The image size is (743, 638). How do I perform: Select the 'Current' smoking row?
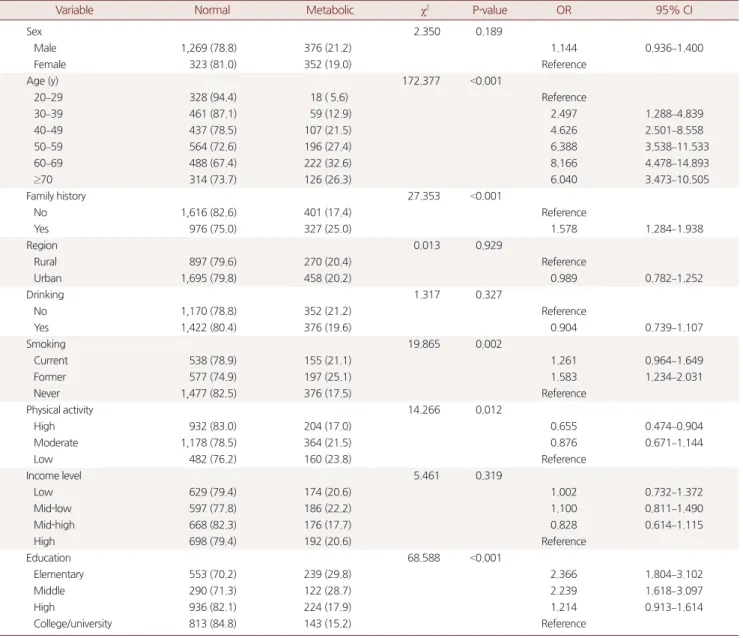point(51,360)
